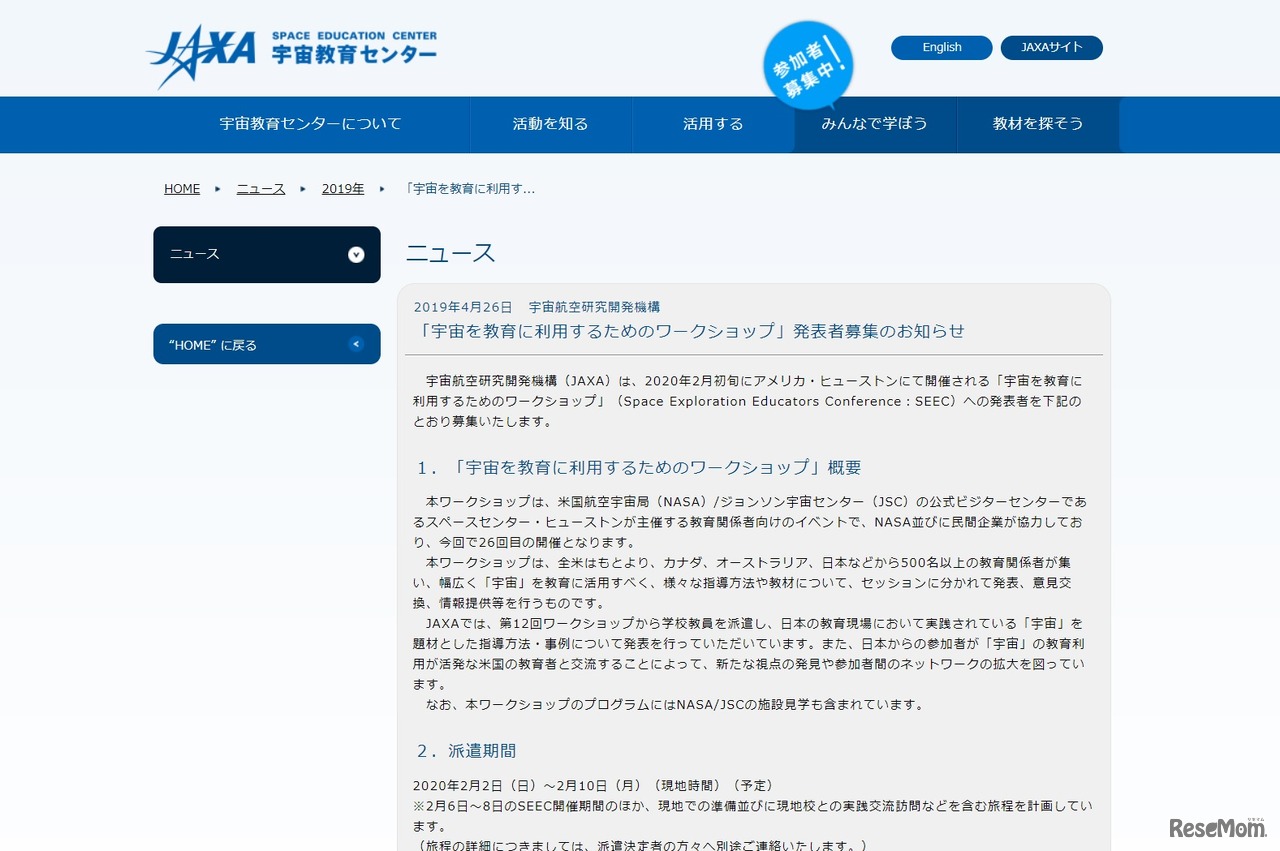
Task: Expand the ニュース sidebar menu
Action: 266,255
